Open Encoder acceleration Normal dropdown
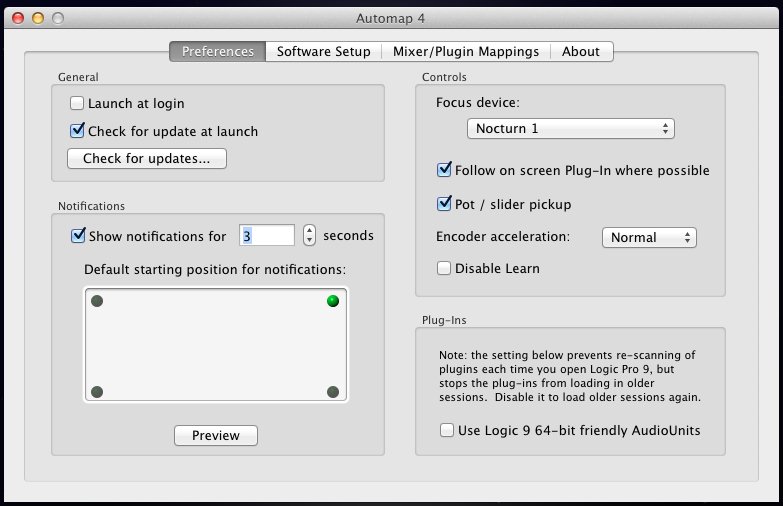The height and width of the screenshot is (506, 783). [648, 238]
